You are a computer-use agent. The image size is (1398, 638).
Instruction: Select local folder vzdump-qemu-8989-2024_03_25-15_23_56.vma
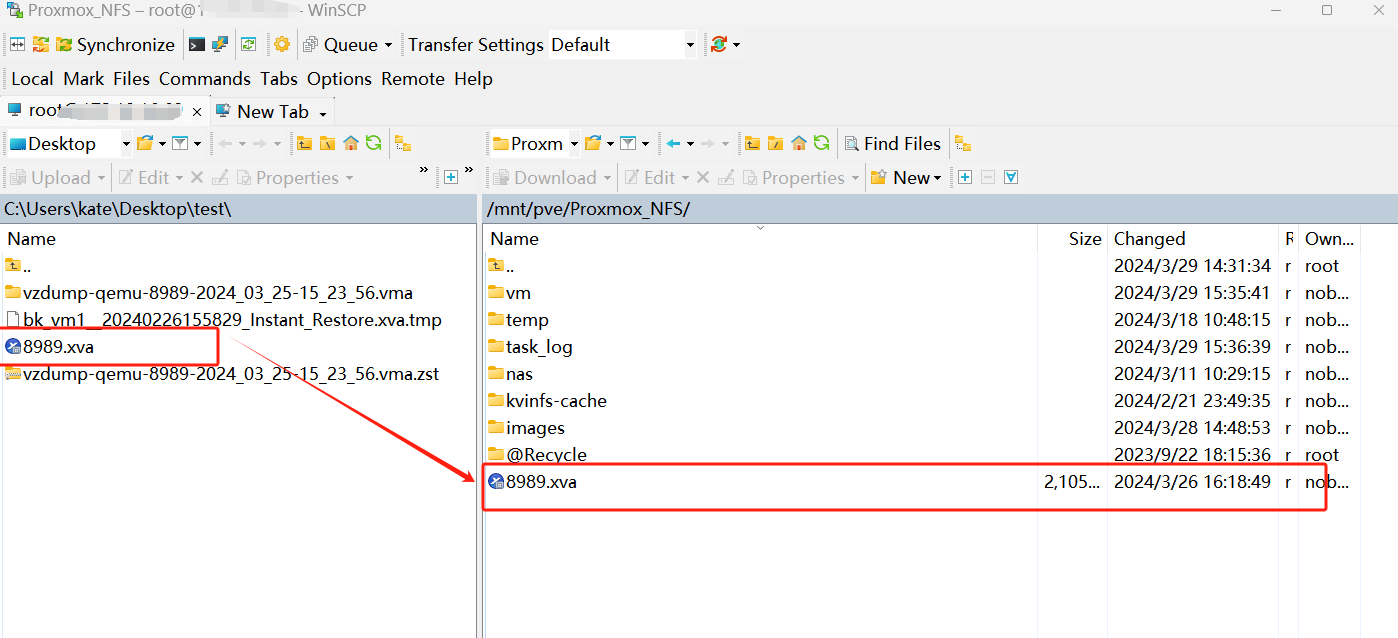209,293
